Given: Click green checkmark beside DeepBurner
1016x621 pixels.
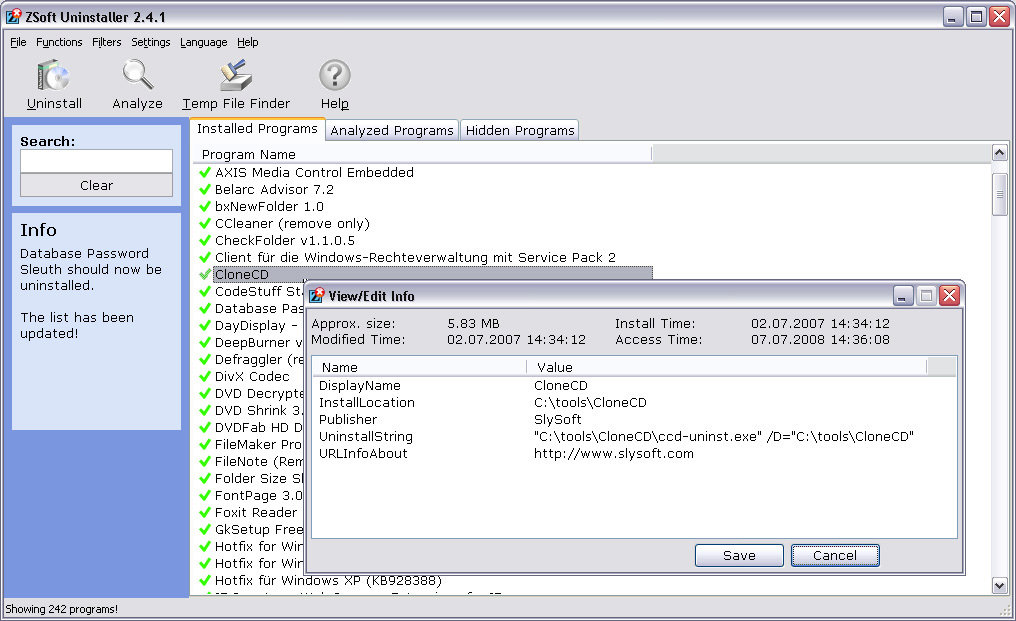Looking at the screenshot, I should 205,342.
